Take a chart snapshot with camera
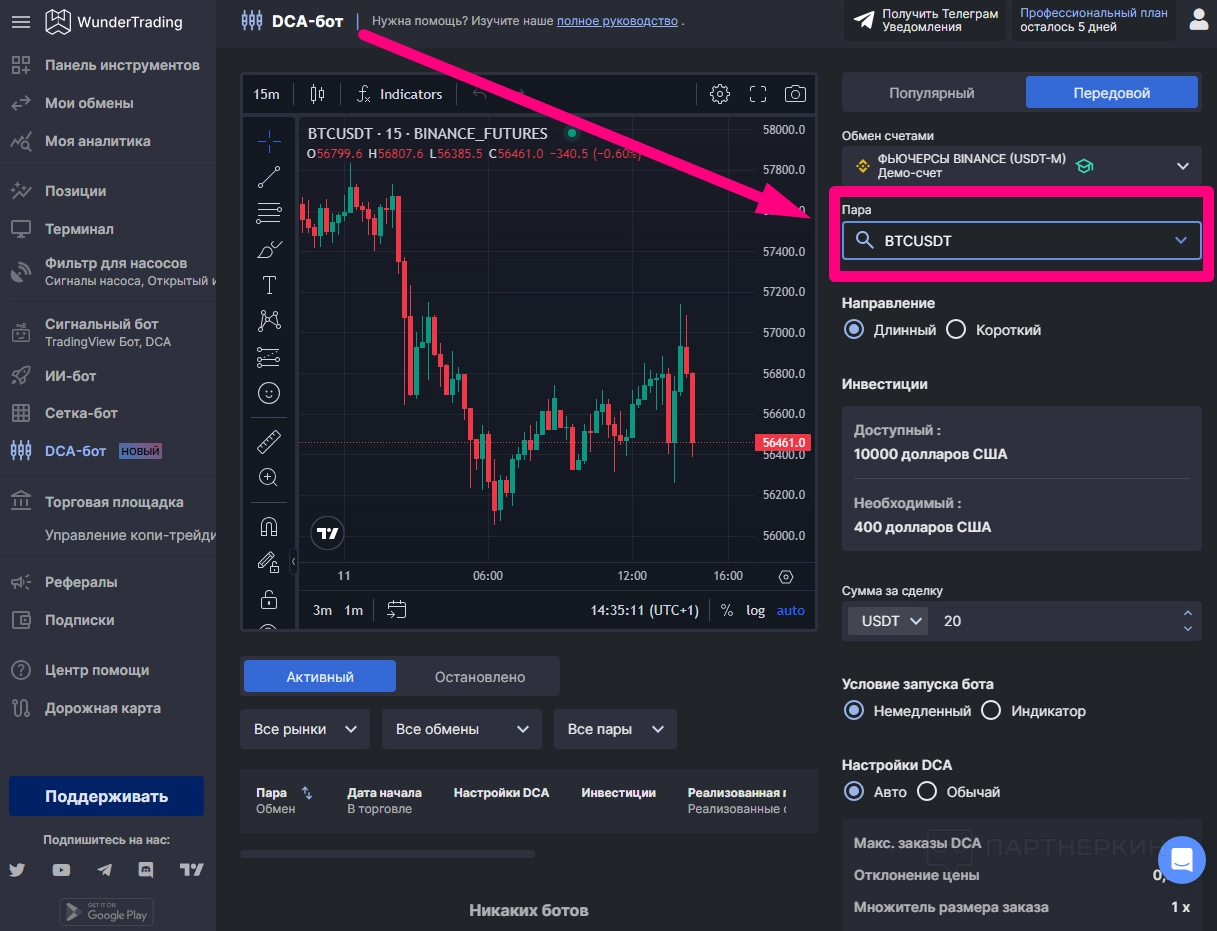Image resolution: width=1217 pixels, height=931 pixels. coord(795,94)
